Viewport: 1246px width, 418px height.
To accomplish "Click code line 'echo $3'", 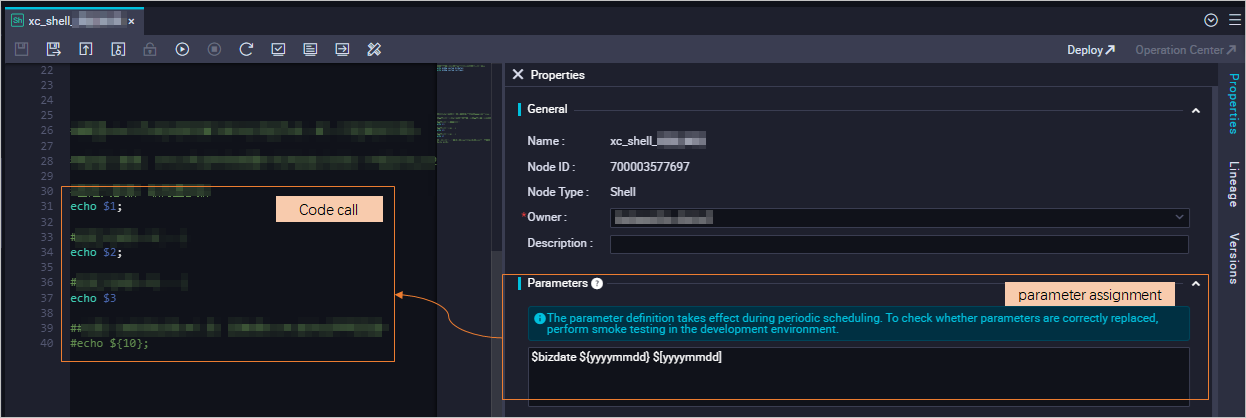I will pos(93,298).
